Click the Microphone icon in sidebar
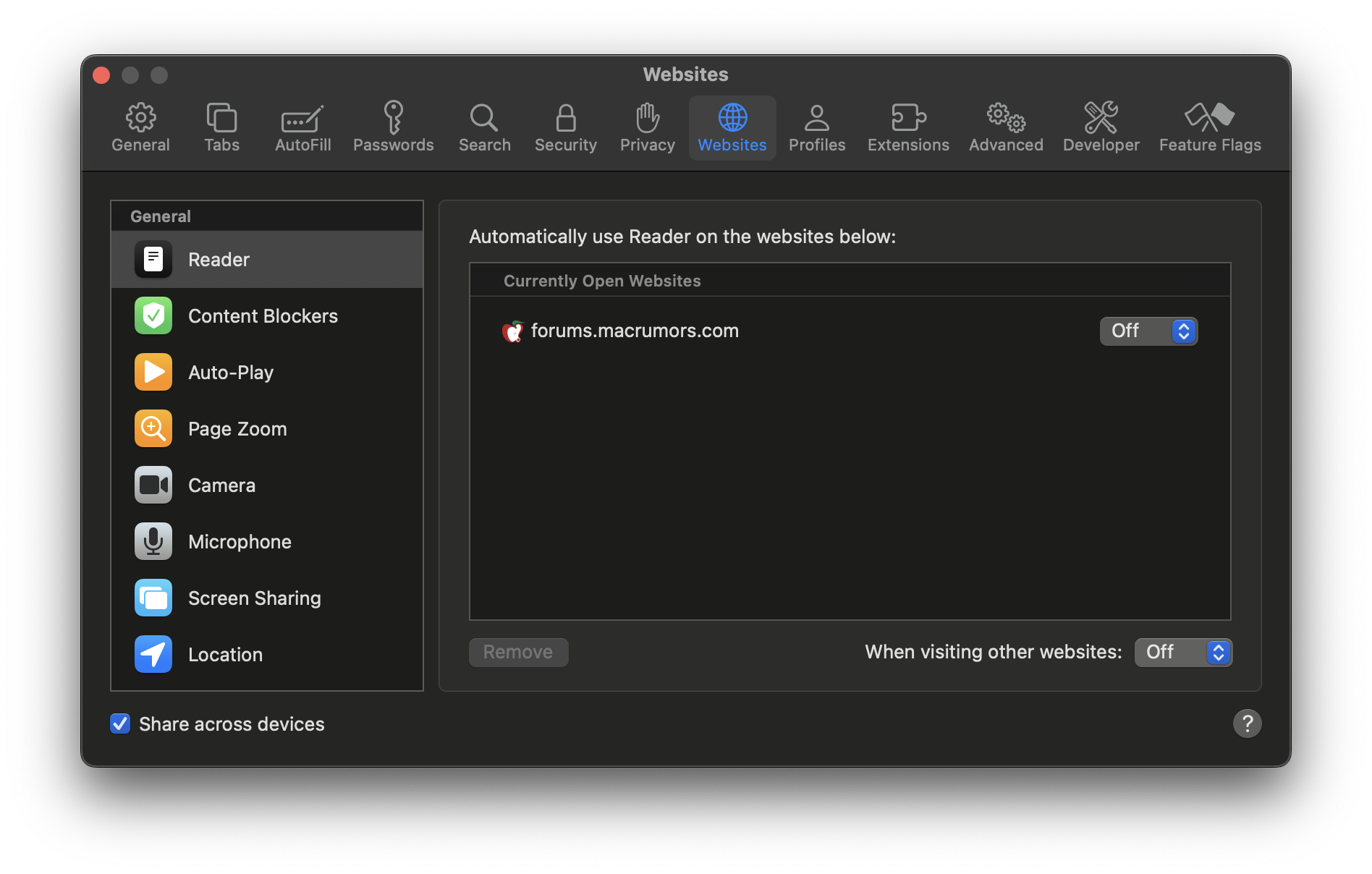Screen dimensions: 1372x874 click(153, 541)
